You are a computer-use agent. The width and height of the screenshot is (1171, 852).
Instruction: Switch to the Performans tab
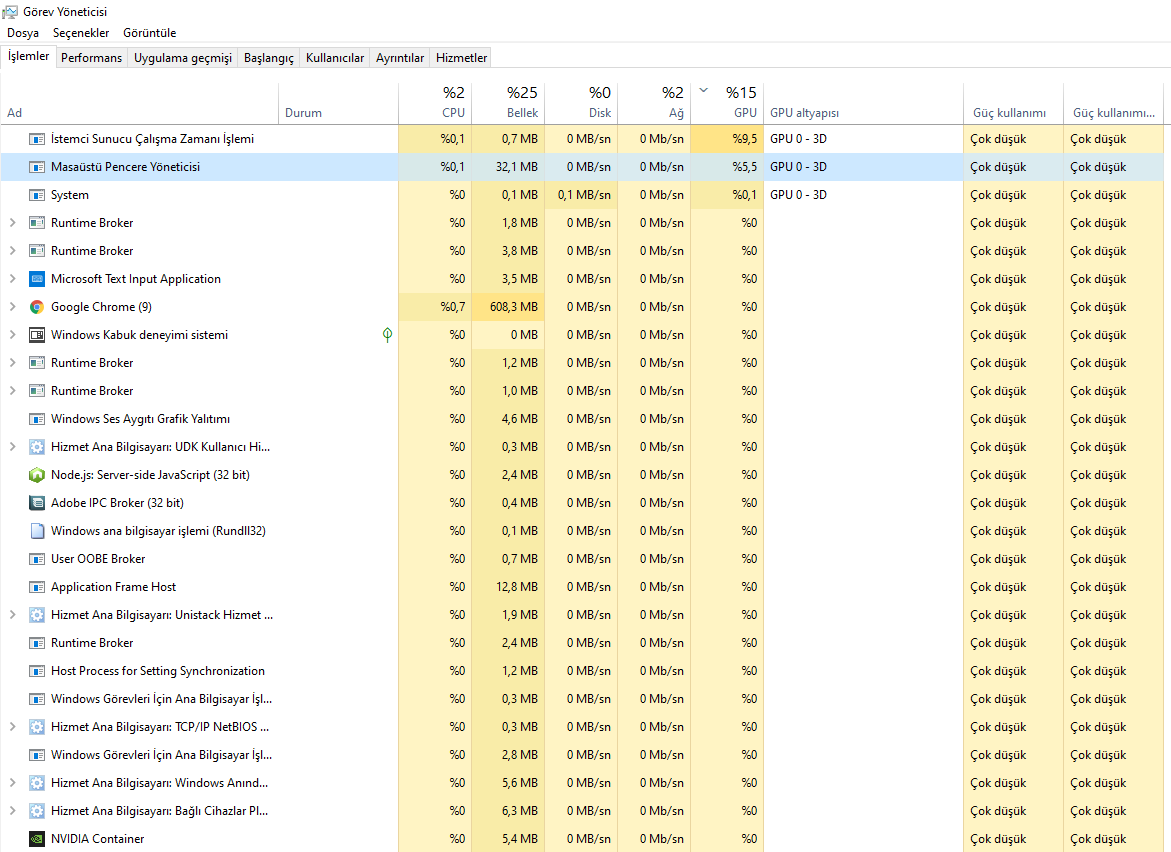point(91,58)
